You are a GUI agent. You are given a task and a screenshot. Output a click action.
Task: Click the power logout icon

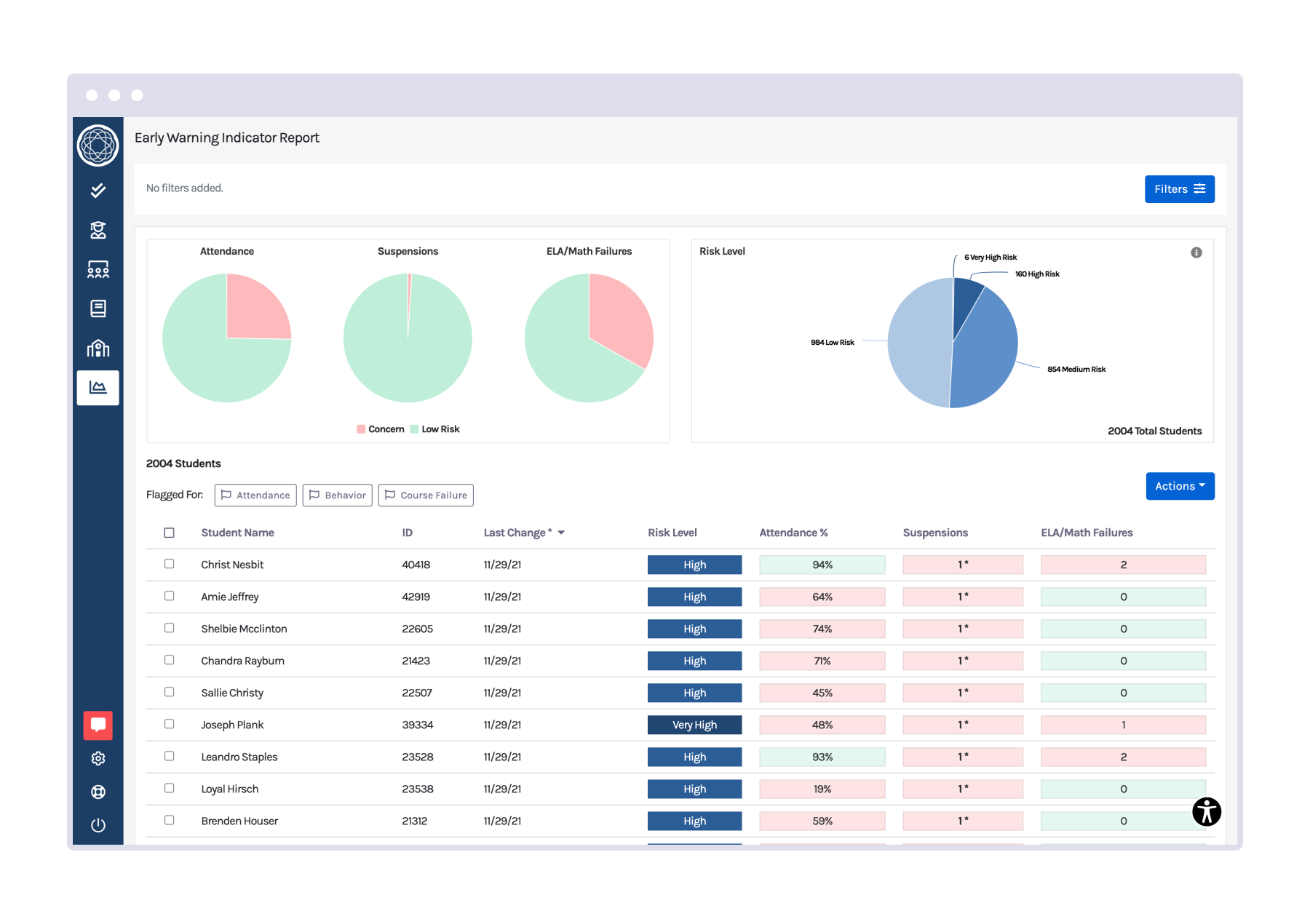[98, 825]
